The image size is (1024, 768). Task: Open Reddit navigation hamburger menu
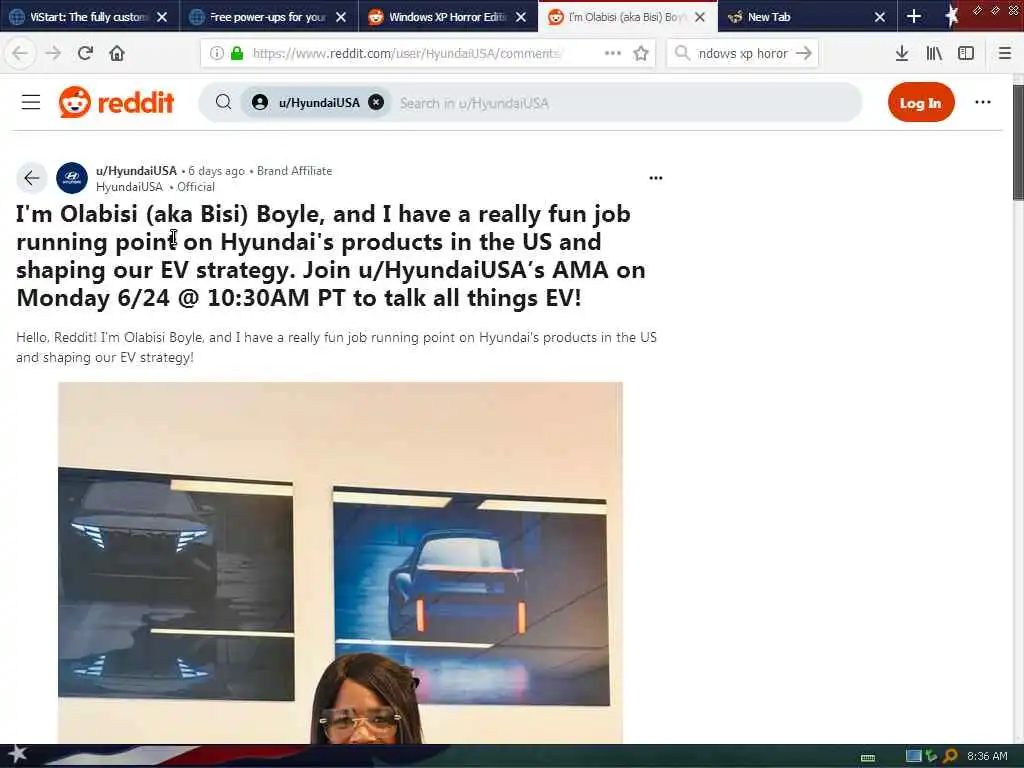tap(31, 103)
